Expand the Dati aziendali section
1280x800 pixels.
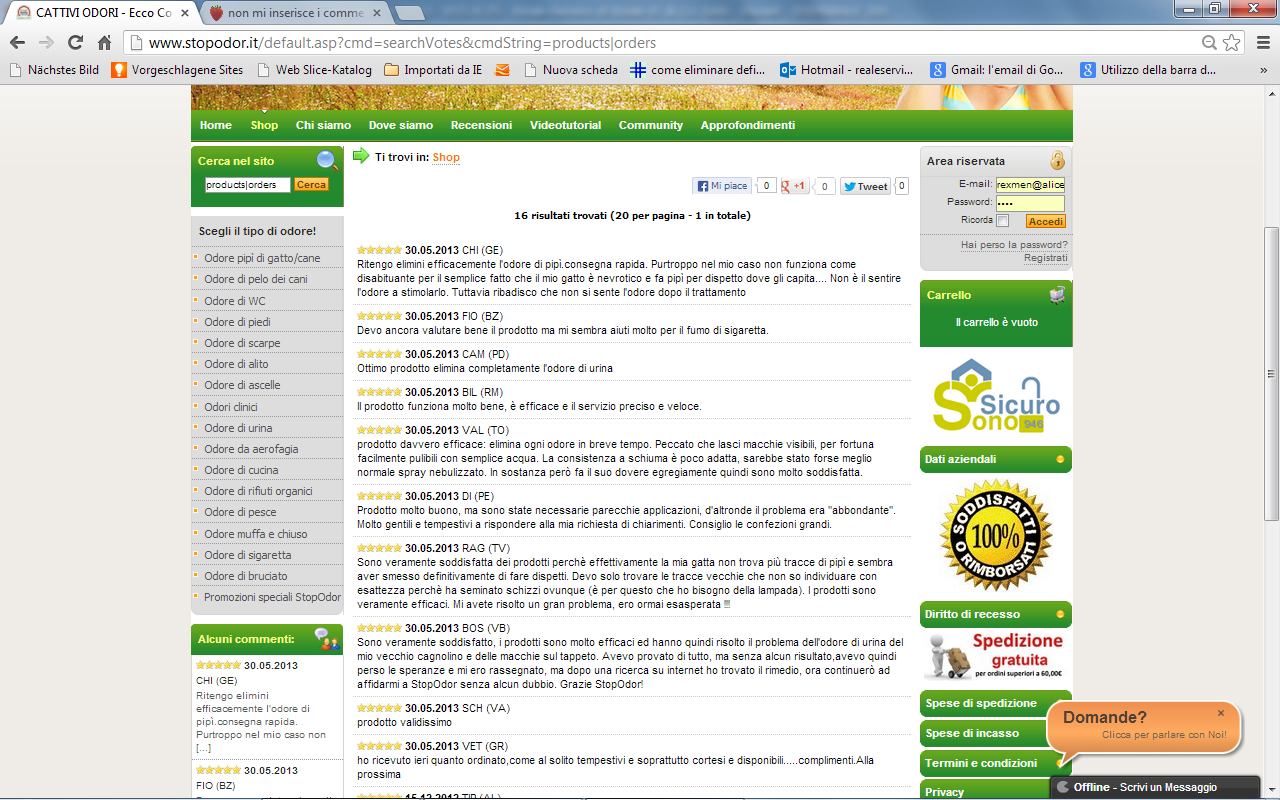(x=996, y=459)
